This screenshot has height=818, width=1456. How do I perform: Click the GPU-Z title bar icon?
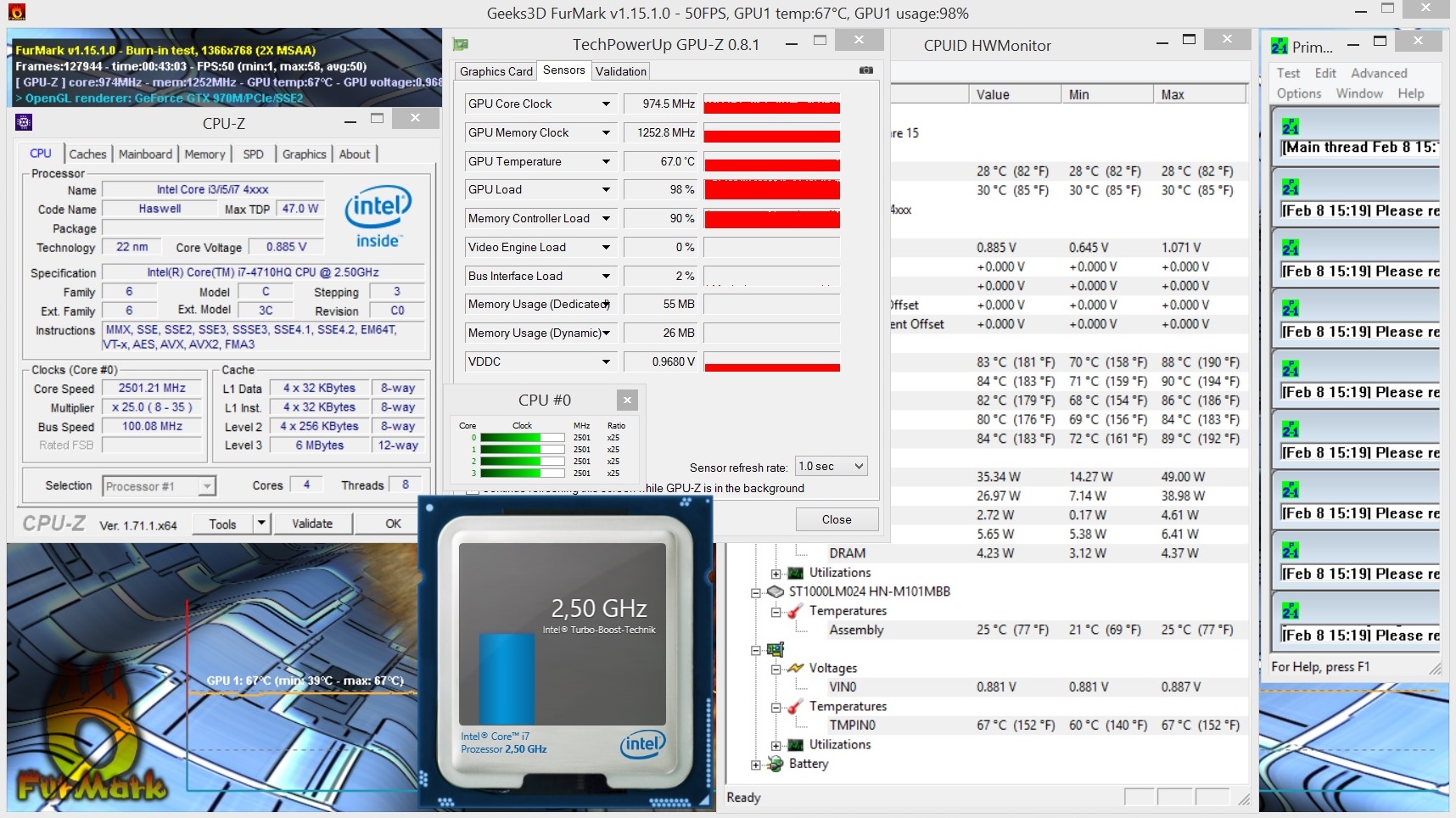click(x=461, y=44)
